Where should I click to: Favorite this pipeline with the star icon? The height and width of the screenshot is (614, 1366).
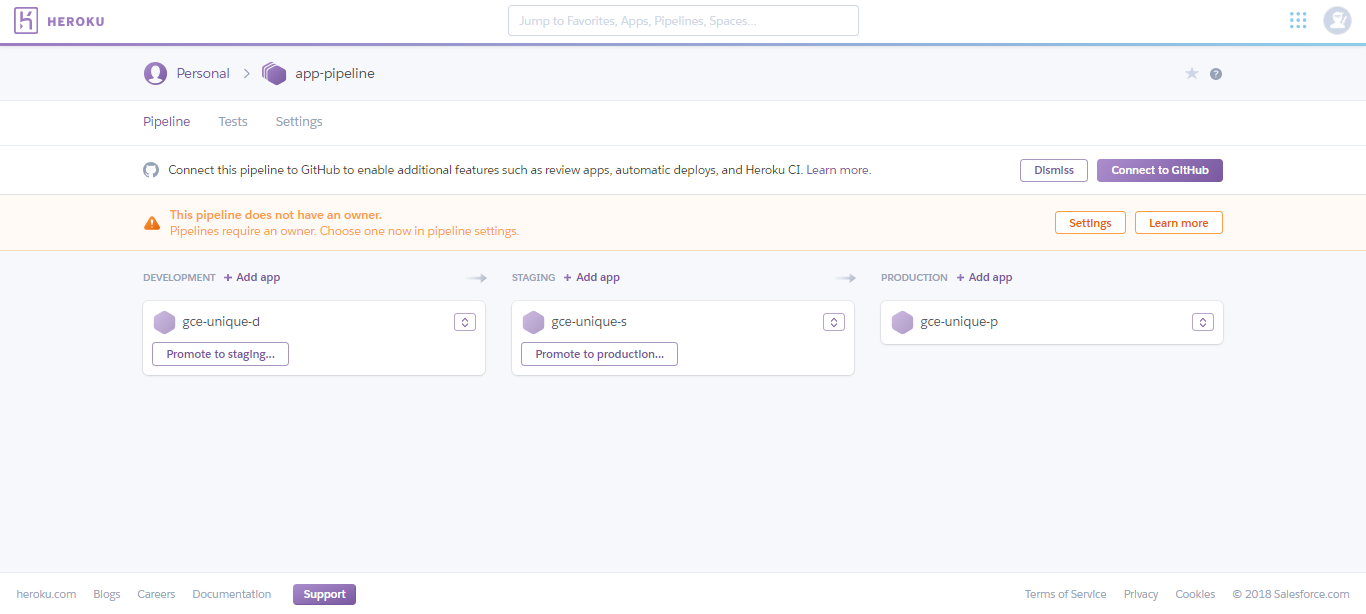pyautogui.click(x=1191, y=74)
